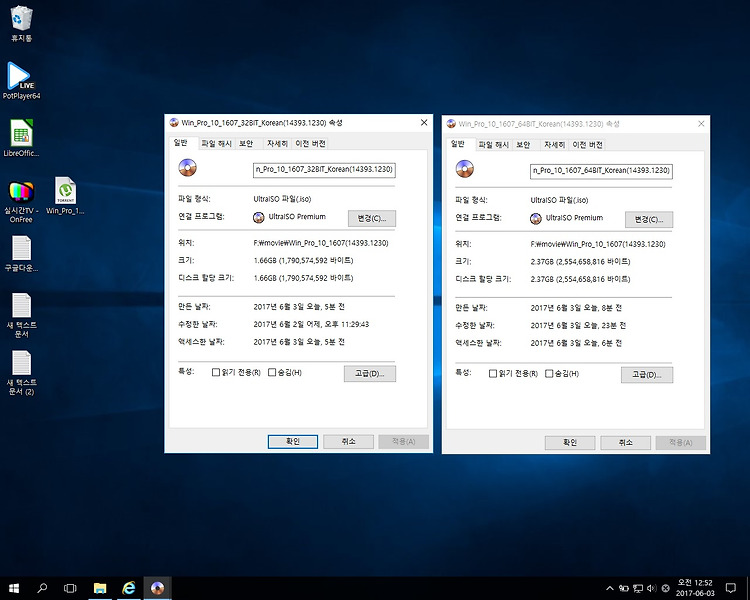Click 변경(C)... button in 64BIT window
This screenshot has width=750, height=600.
click(x=649, y=220)
